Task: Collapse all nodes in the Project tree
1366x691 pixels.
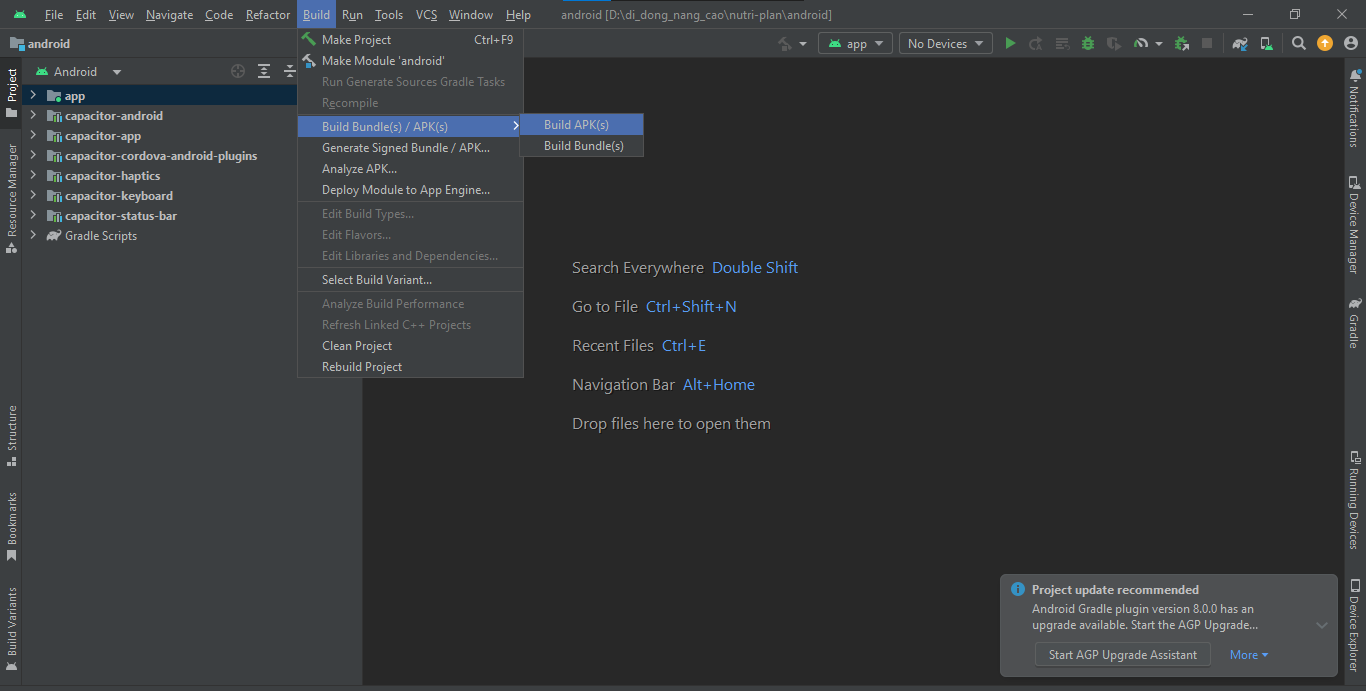Action: 288,71
